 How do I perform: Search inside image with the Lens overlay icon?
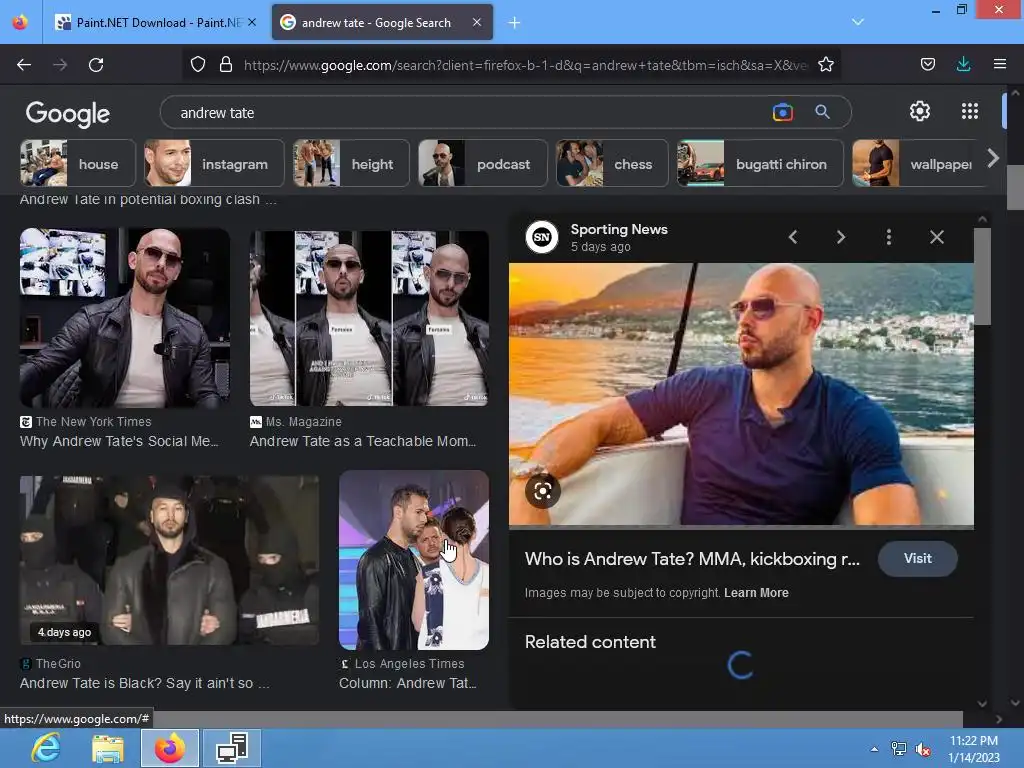[543, 490]
